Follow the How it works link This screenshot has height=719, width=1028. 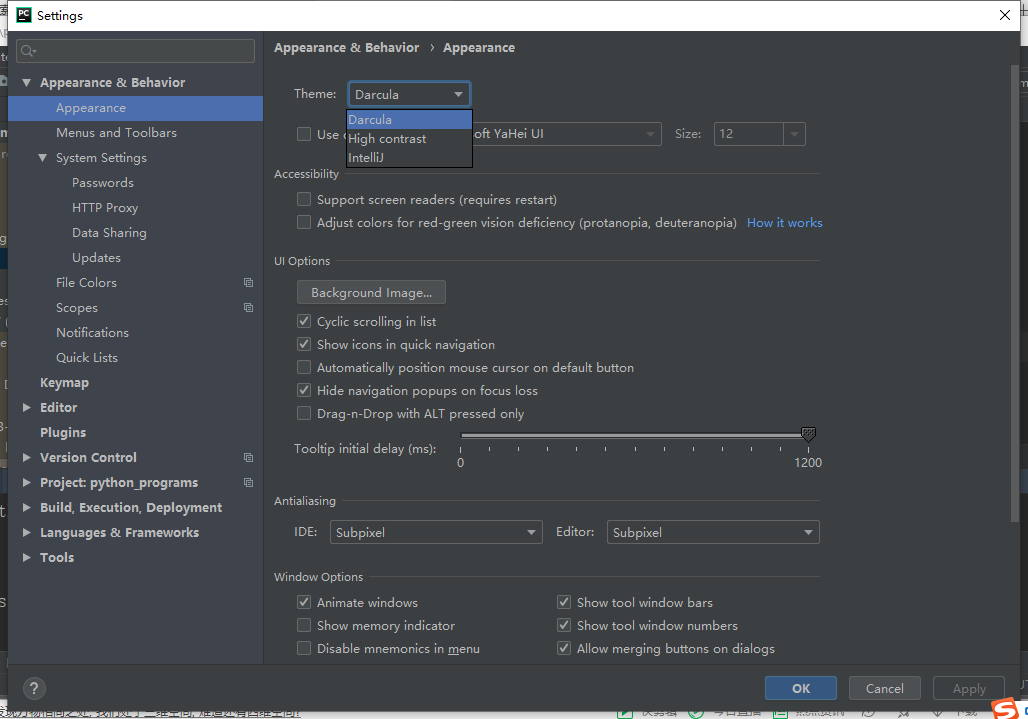(784, 223)
